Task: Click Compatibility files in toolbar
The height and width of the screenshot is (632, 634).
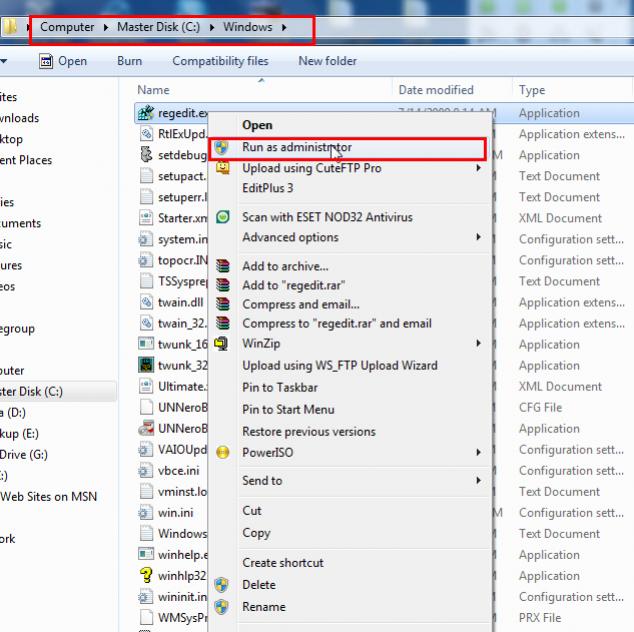Action: (x=220, y=61)
